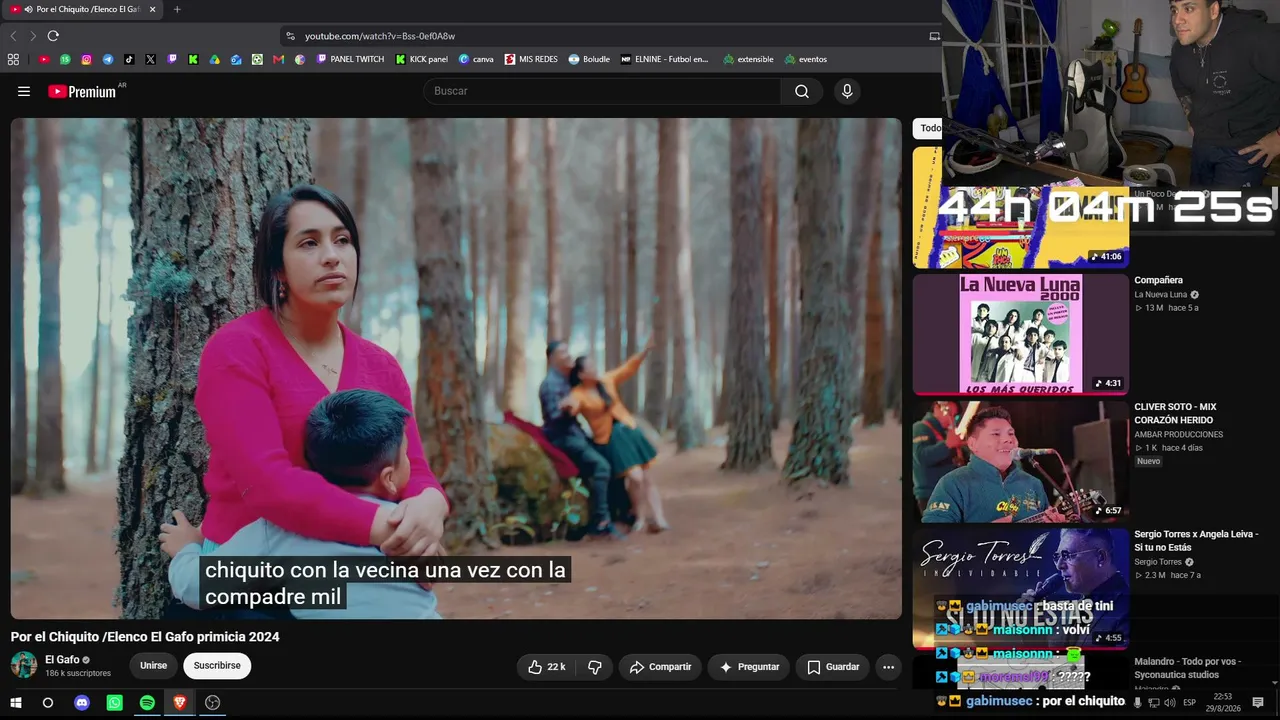The height and width of the screenshot is (720, 1280).
Task: Select the Todo filter chip
Action: click(x=930, y=128)
